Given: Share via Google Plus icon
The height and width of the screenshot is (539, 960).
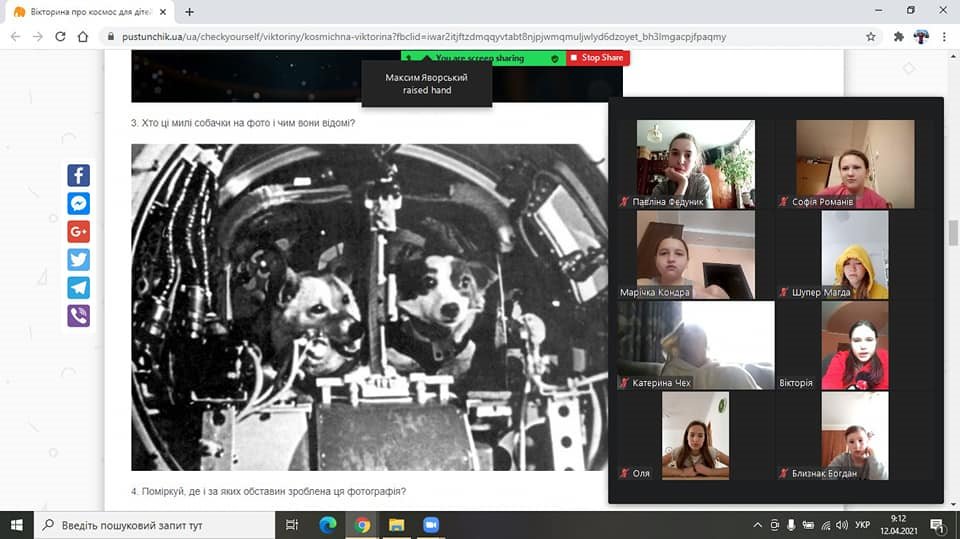Looking at the screenshot, I should (x=78, y=232).
